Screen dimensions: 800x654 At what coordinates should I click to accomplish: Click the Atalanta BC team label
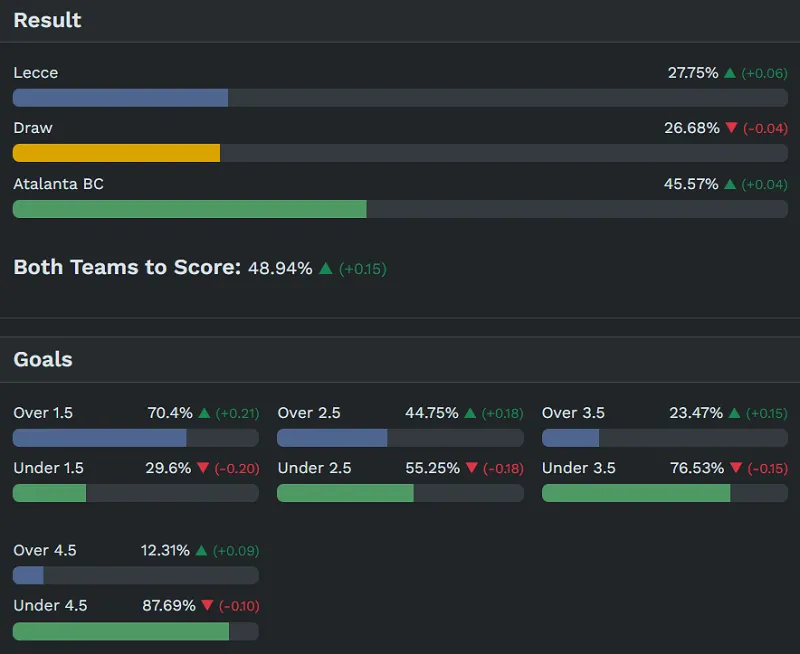click(x=58, y=184)
